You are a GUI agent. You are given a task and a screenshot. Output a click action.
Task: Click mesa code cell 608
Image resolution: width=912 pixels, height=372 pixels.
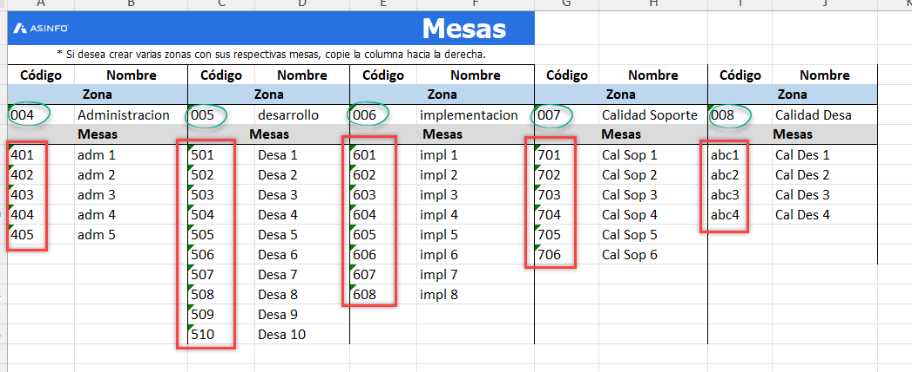pyautogui.click(x=383, y=295)
